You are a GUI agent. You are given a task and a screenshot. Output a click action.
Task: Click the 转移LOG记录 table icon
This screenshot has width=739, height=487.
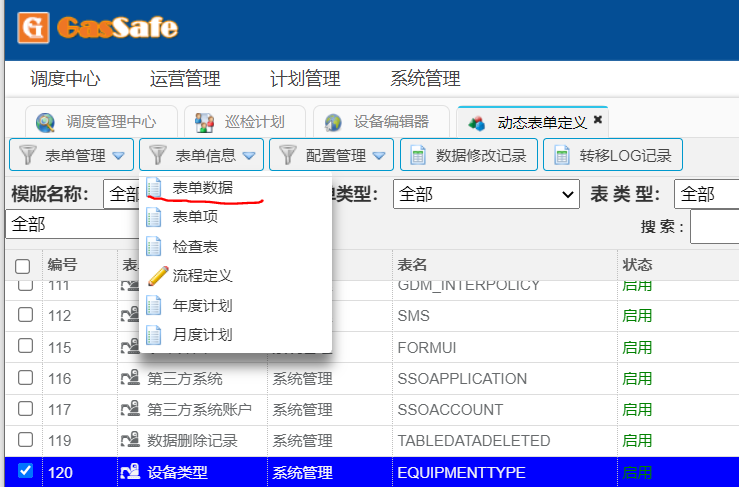click(561, 155)
